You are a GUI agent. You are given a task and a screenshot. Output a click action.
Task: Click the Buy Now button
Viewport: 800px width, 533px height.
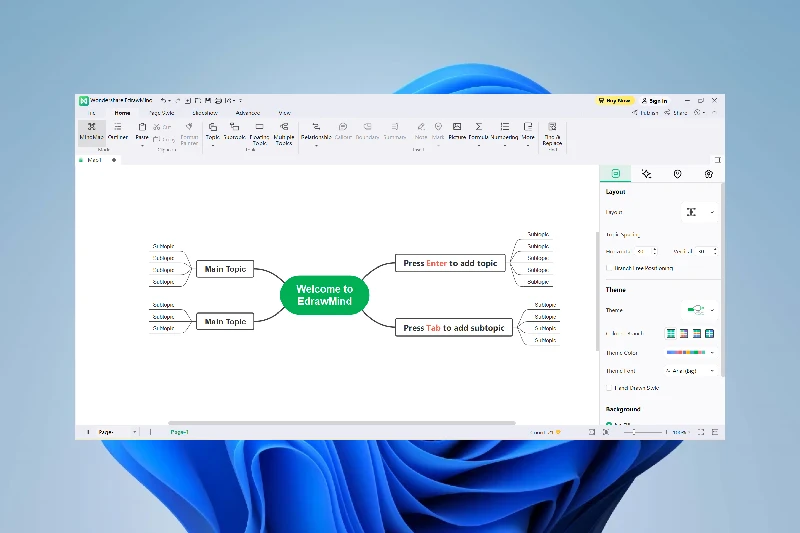tap(613, 101)
